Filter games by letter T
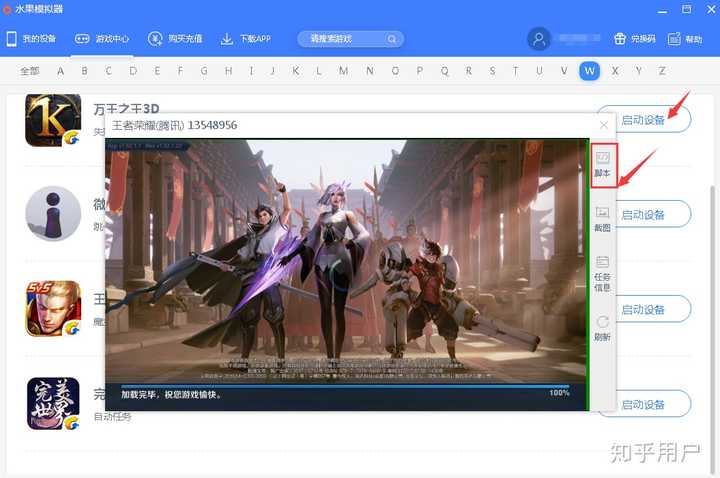The width and height of the screenshot is (720, 478). (x=516, y=71)
